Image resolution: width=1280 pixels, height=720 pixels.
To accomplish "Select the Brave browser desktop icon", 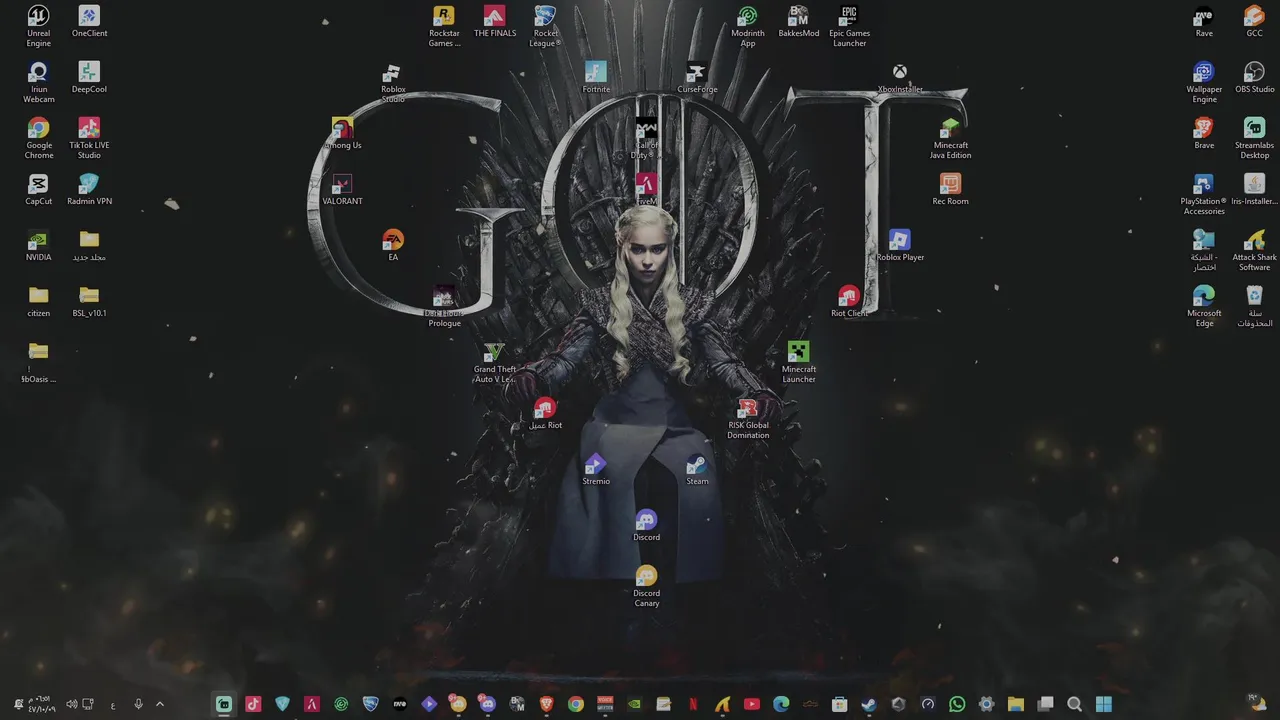I will [x=1204, y=133].
